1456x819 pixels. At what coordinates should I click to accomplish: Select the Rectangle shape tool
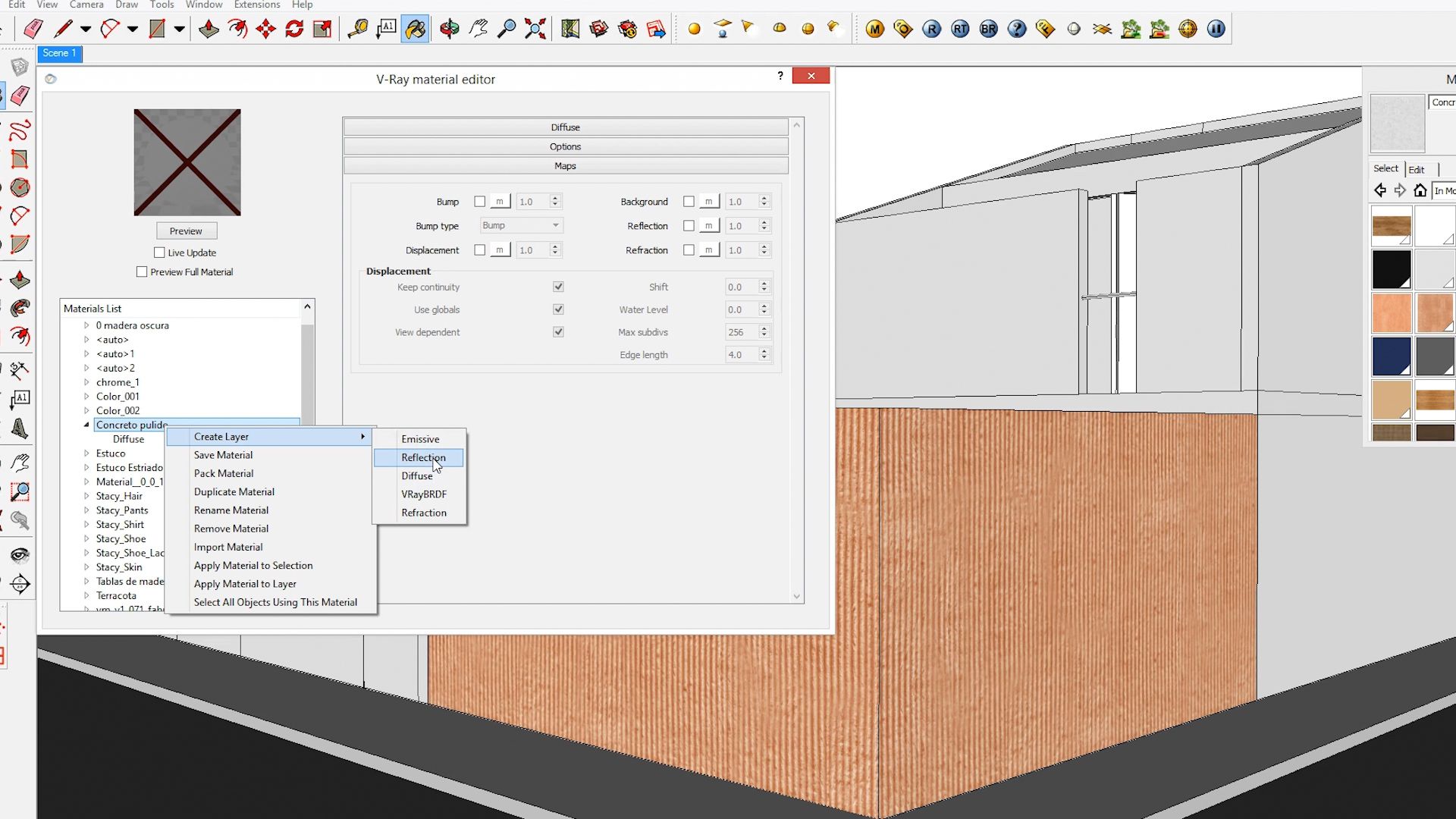pyautogui.click(x=157, y=29)
